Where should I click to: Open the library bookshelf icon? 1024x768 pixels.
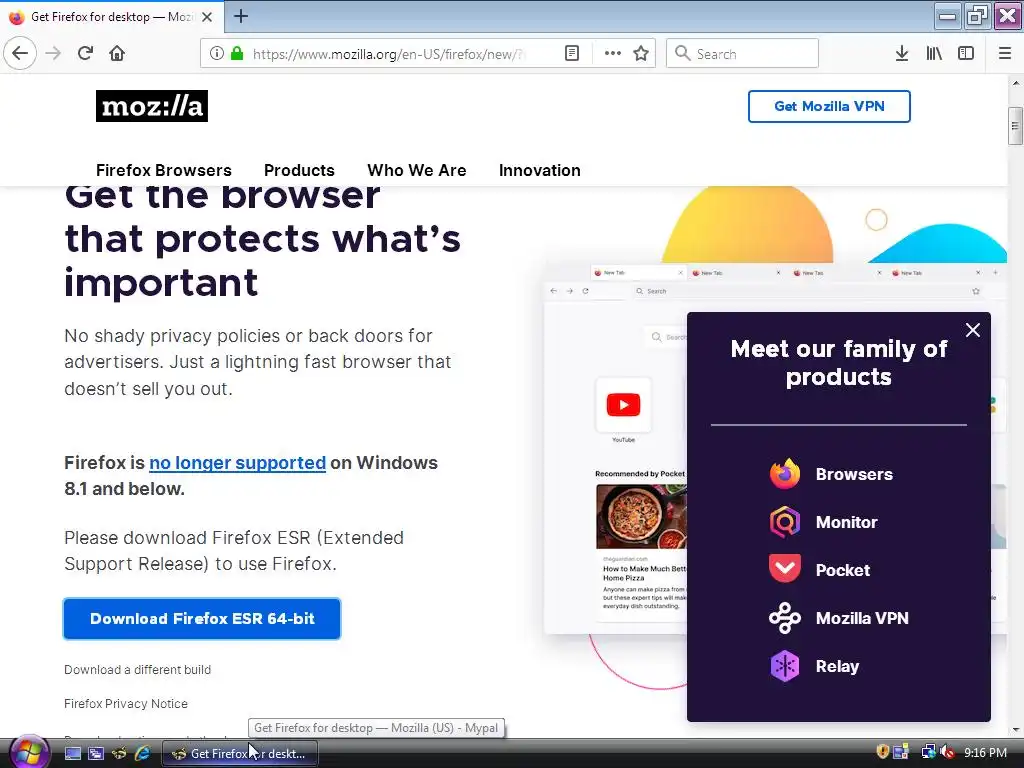(934, 54)
